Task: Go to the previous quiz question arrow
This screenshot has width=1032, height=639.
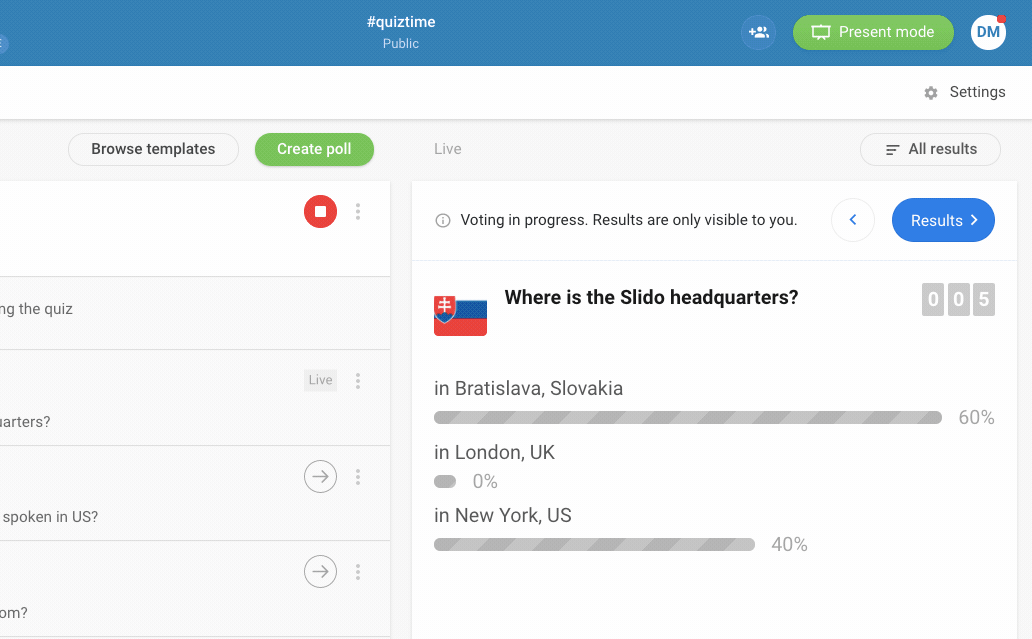Action: point(853,220)
